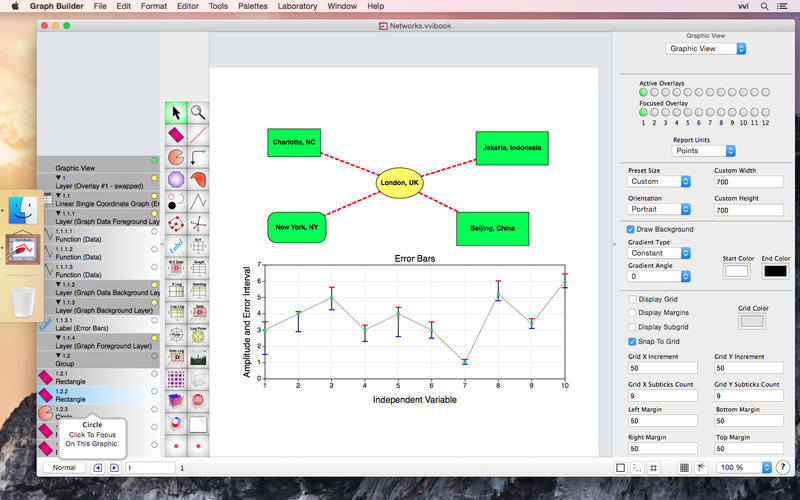Open the Orientation Portrait dropdown
The image size is (800, 500).
pos(658,211)
